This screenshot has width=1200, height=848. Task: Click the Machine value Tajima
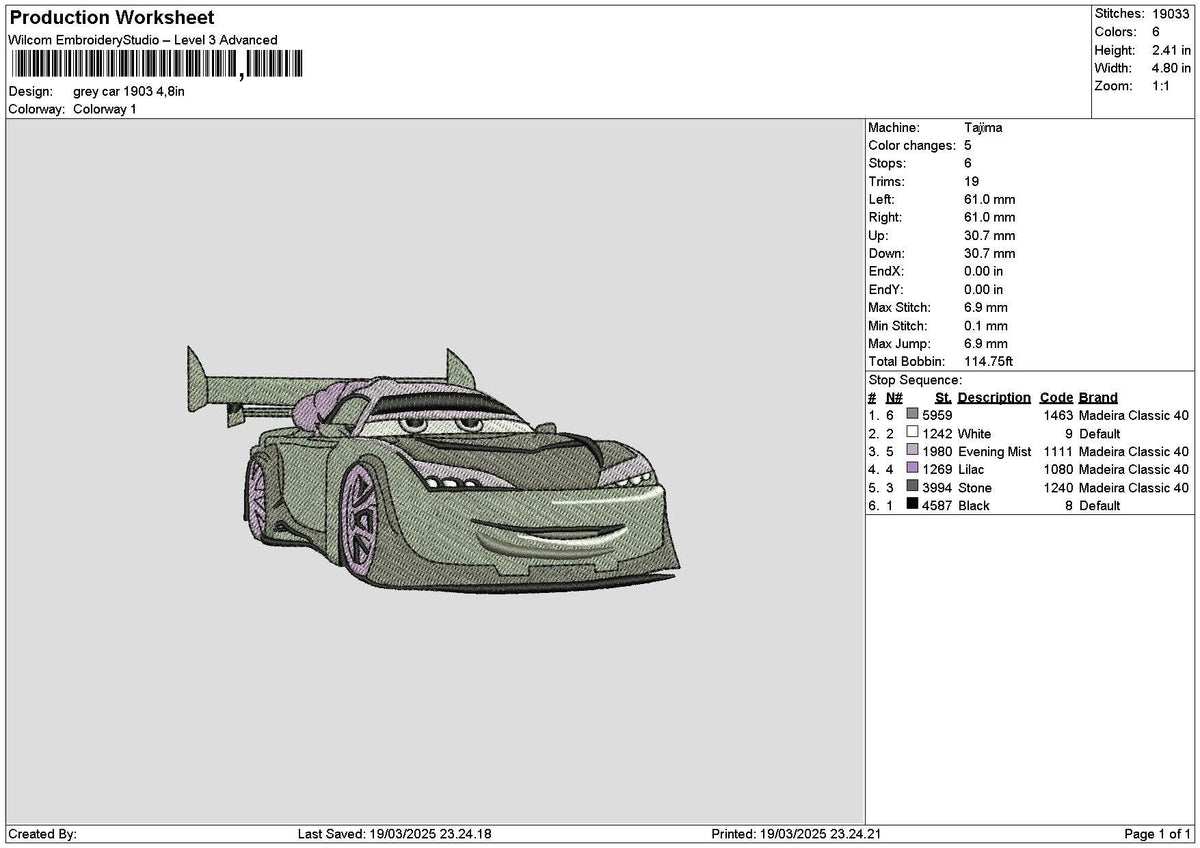983,128
